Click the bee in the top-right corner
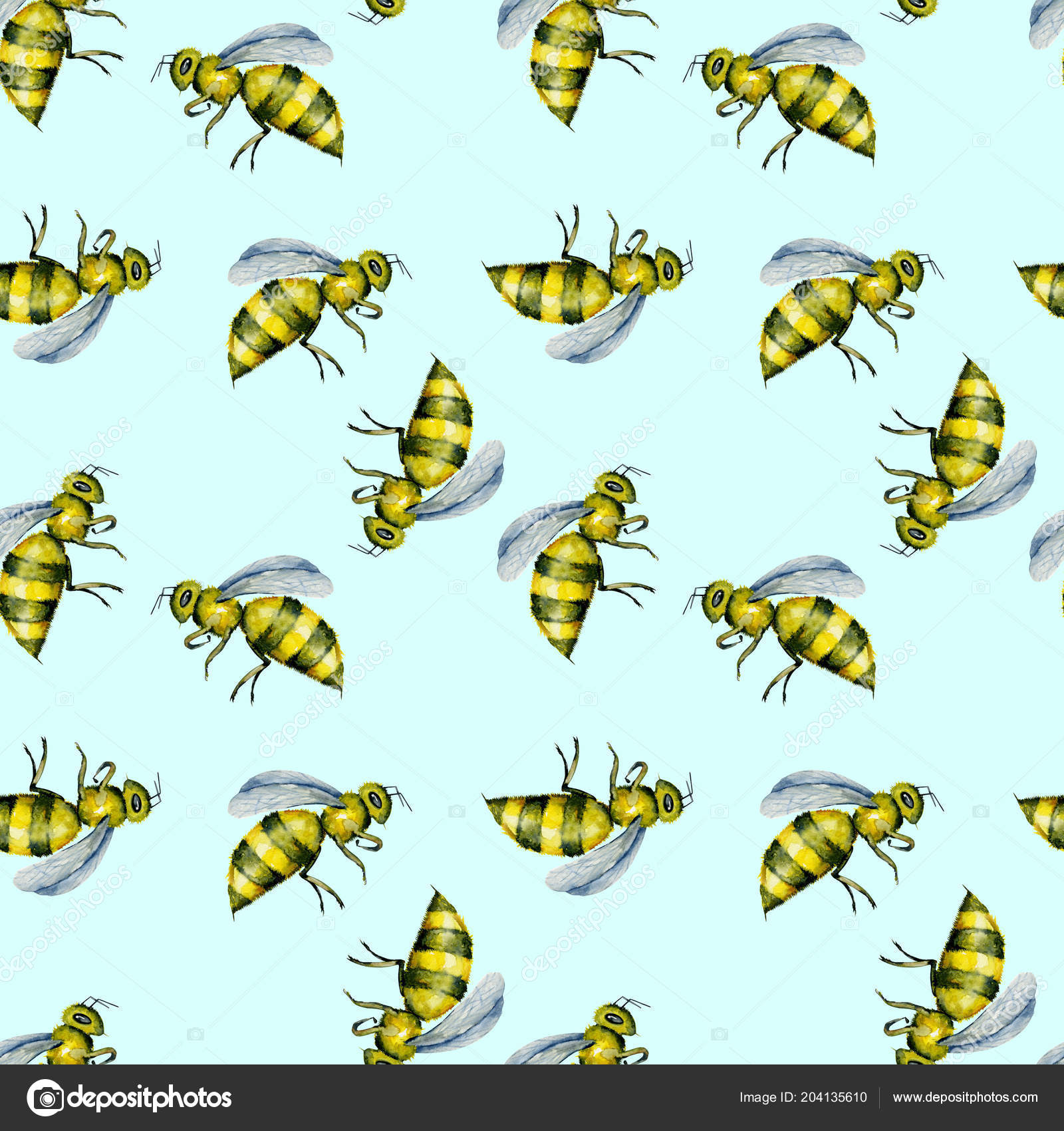 pyautogui.click(x=798, y=100)
